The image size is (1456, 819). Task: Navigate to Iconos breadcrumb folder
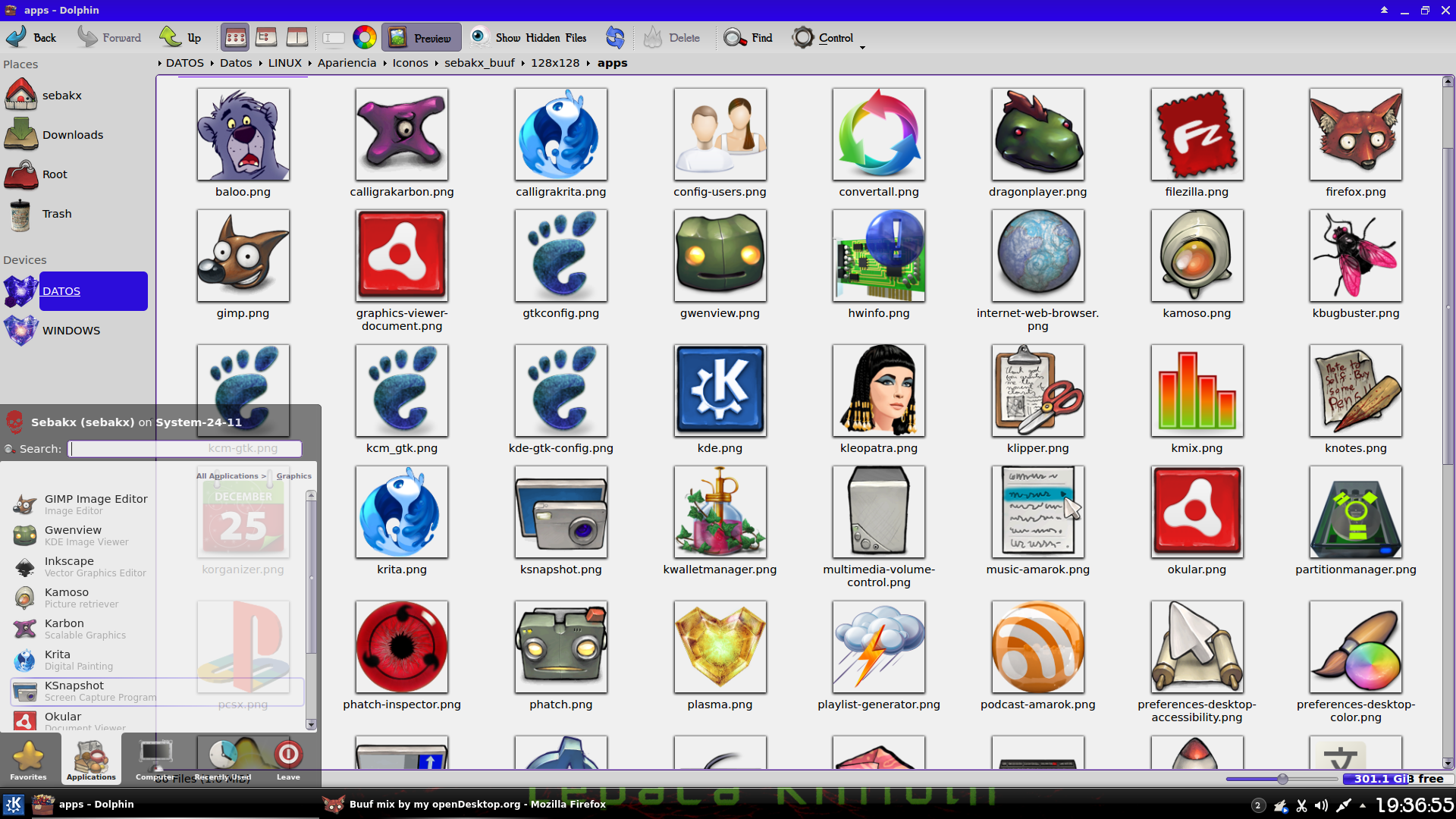[410, 63]
